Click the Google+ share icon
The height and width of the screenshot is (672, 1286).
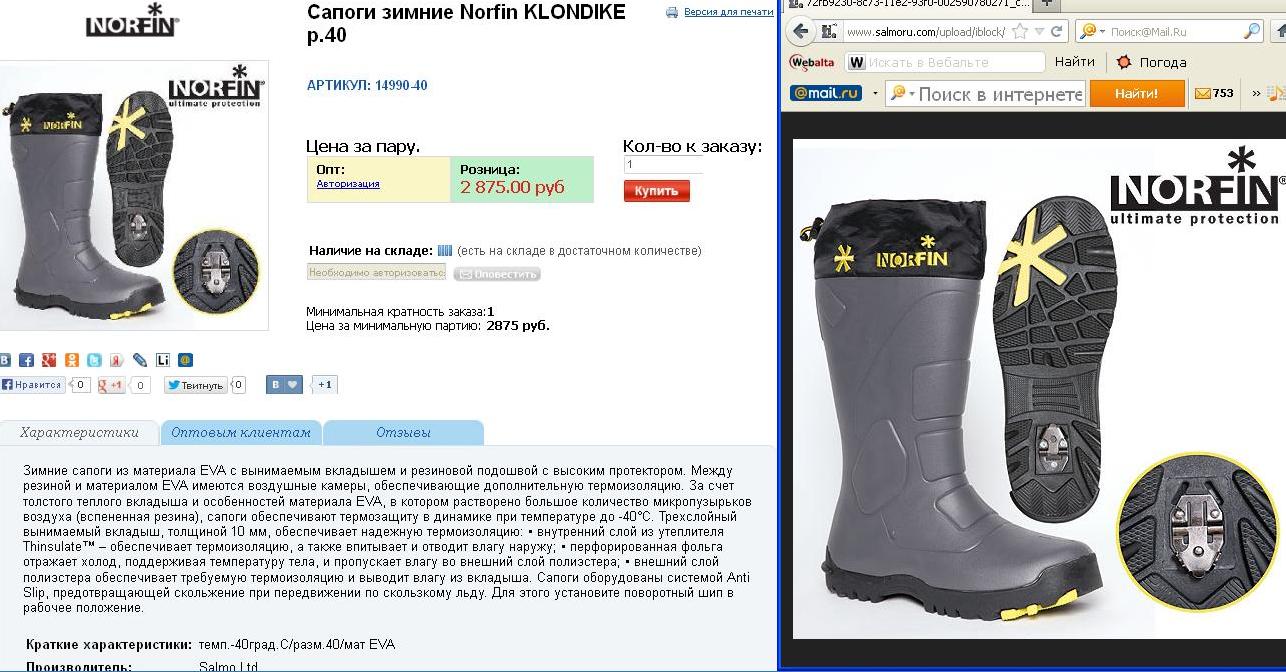point(49,360)
